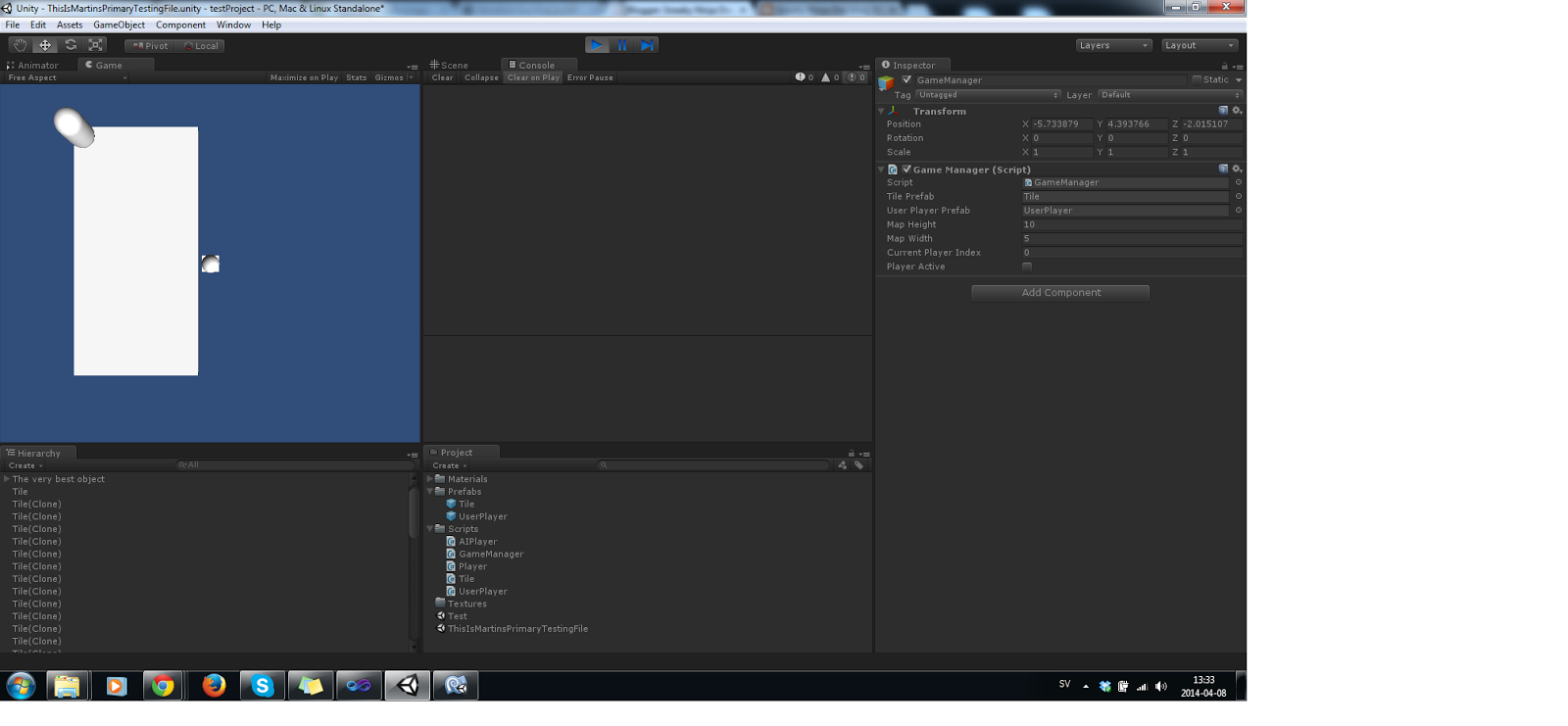Open the Layers dropdown
Screen dimensions: 1568x726
click(1113, 45)
